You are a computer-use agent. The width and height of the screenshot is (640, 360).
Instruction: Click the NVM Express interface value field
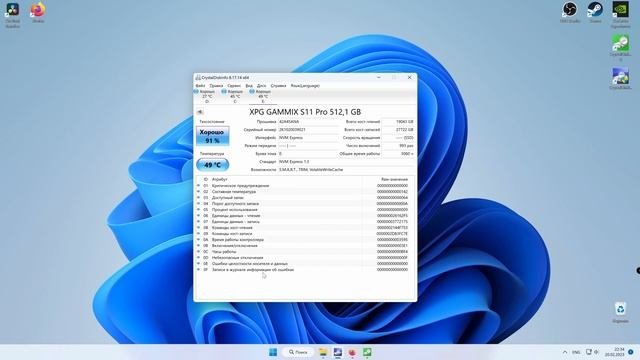coord(308,138)
